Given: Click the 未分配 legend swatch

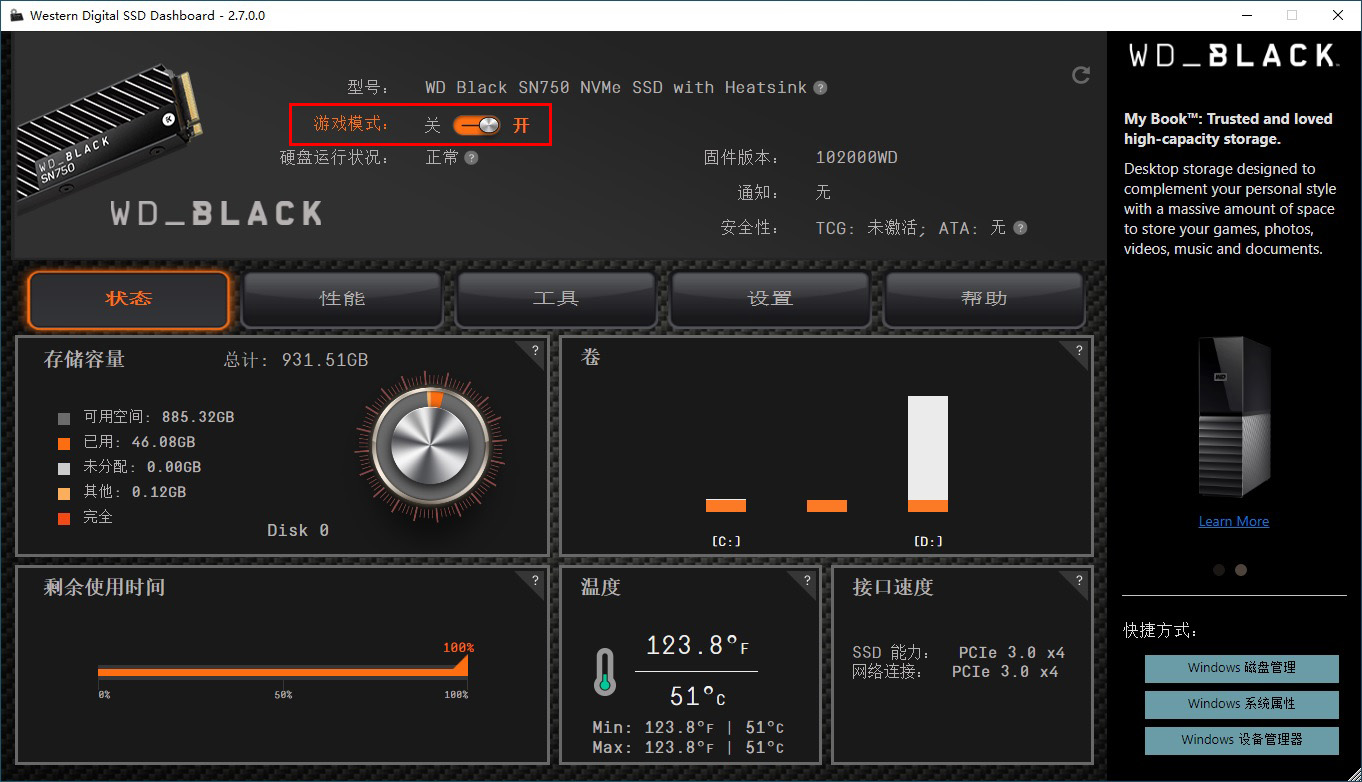Looking at the screenshot, I should pyautogui.click(x=64, y=468).
